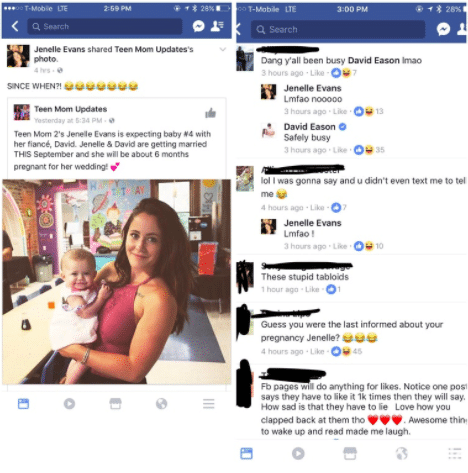Like David Eason's "Safely busy" comment

tap(340, 150)
